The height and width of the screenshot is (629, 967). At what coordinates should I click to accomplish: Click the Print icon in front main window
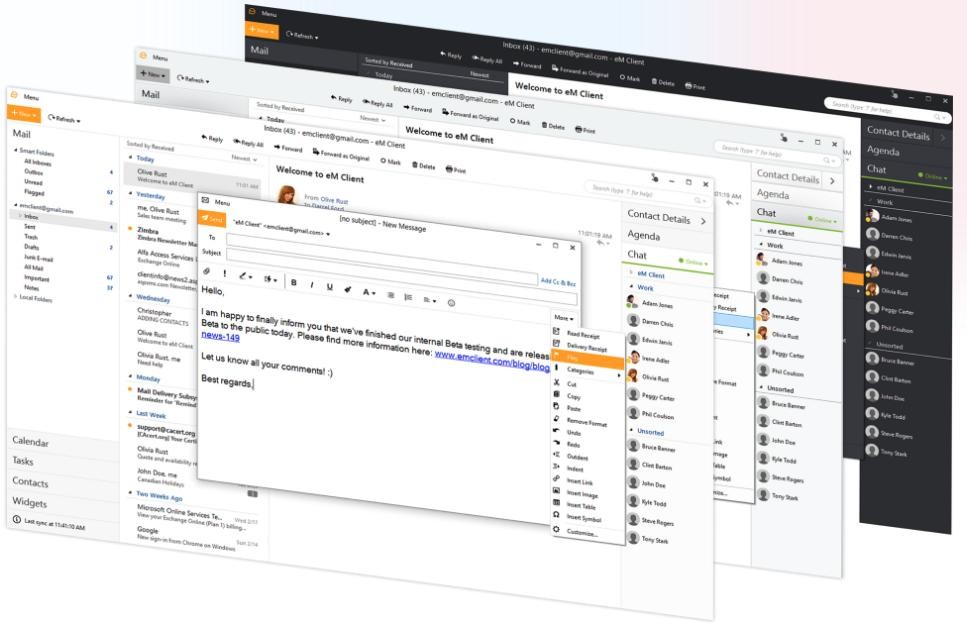pos(449,168)
